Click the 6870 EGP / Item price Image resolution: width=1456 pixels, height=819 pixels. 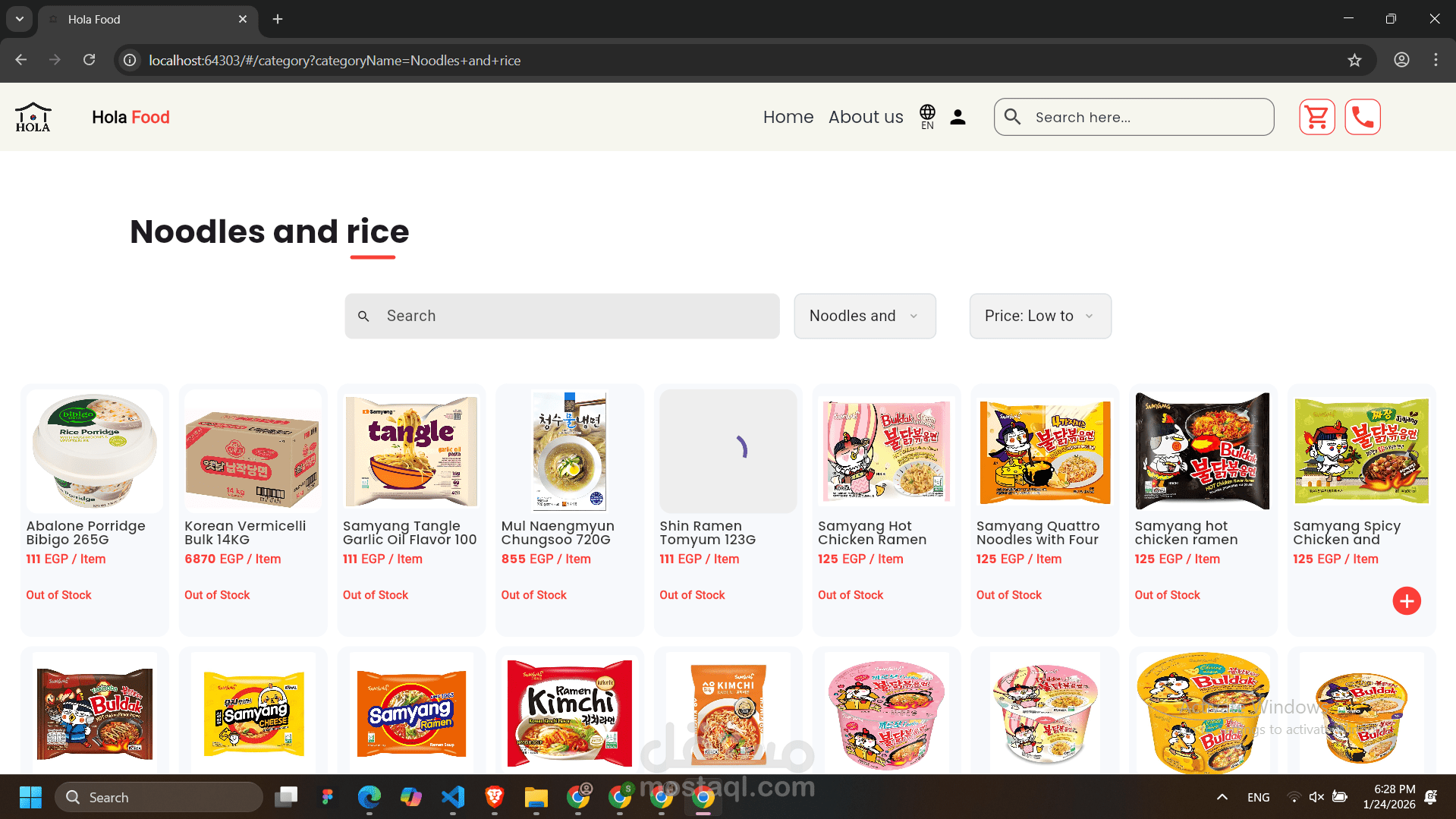point(233,559)
